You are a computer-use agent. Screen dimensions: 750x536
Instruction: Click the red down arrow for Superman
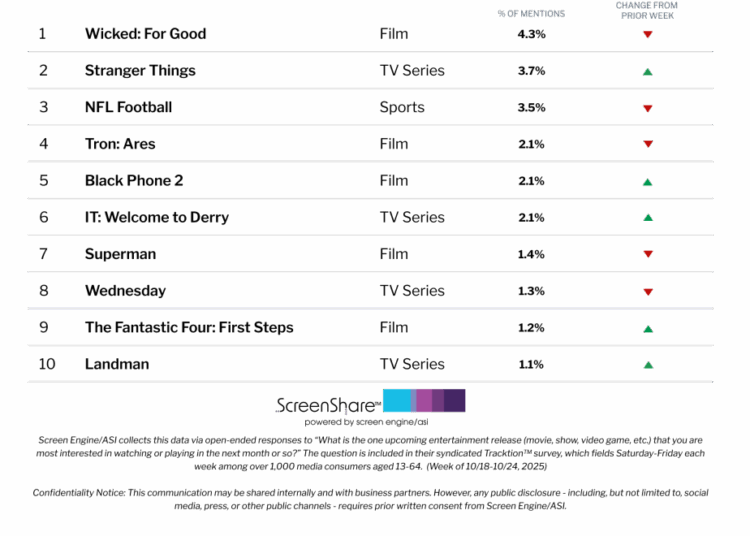click(648, 254)
